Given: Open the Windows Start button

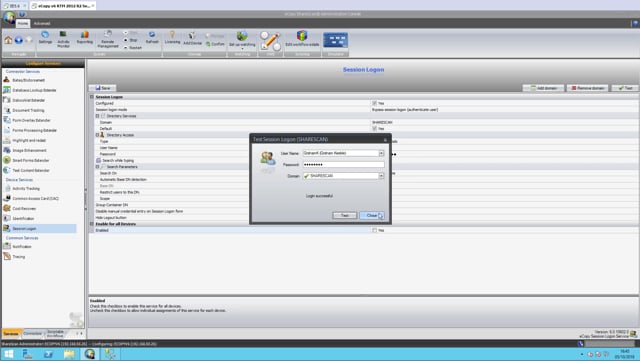Looking at the screenshot, I should (x=9, y=354).
